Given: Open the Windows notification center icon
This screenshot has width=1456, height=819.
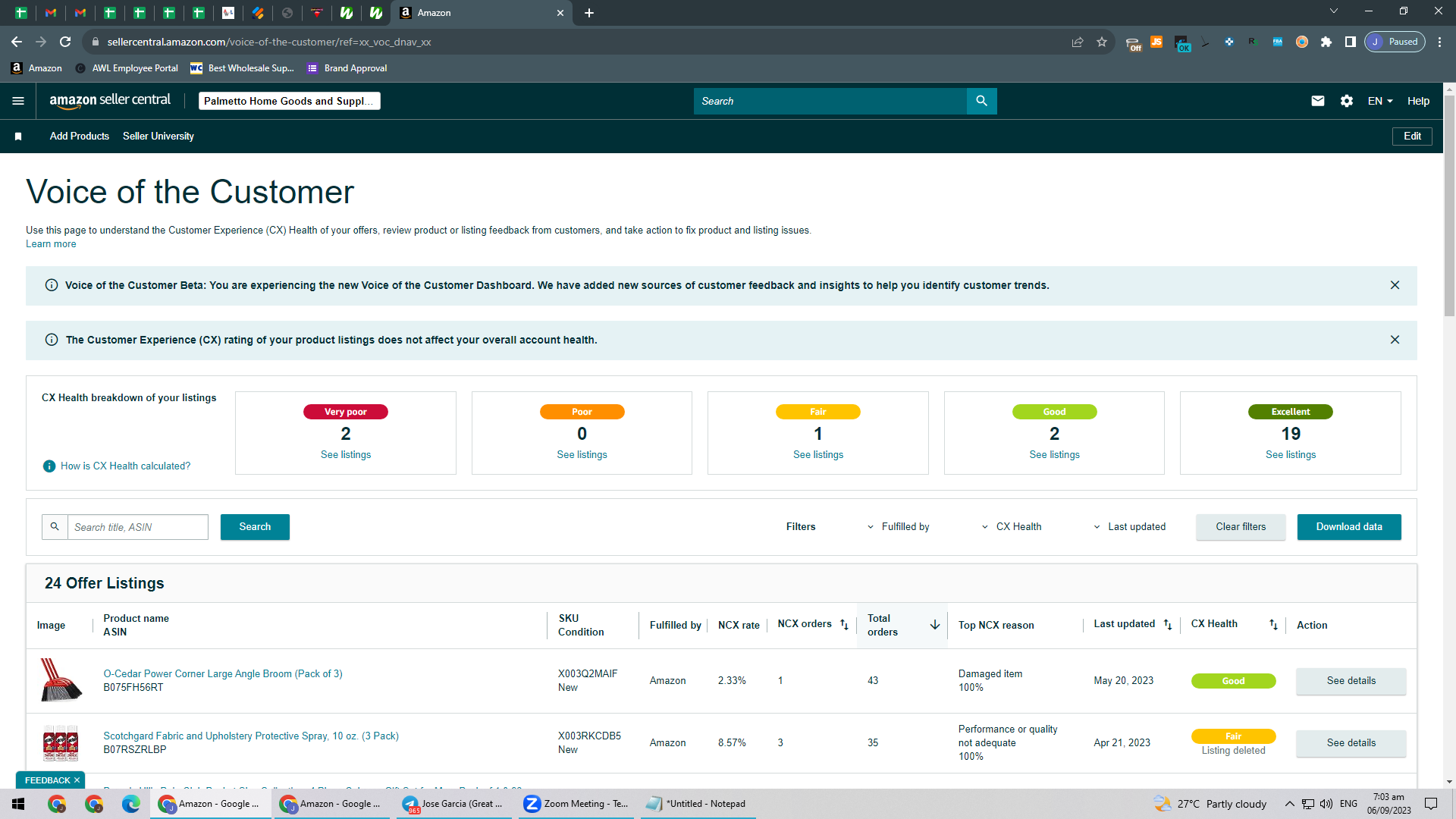Looking at the screenshot, I should tap(1431, 804).
